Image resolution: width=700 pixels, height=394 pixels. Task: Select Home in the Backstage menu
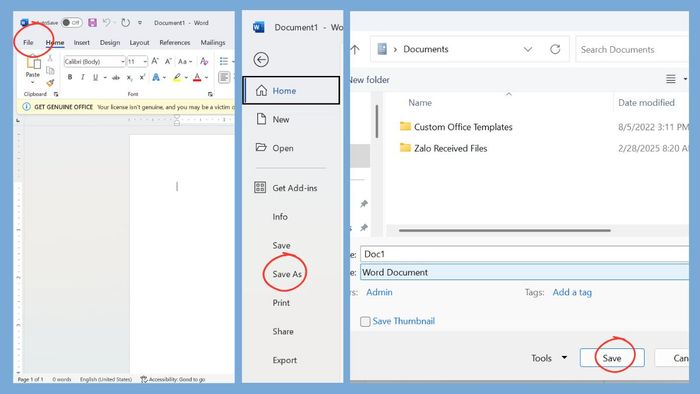292,91
